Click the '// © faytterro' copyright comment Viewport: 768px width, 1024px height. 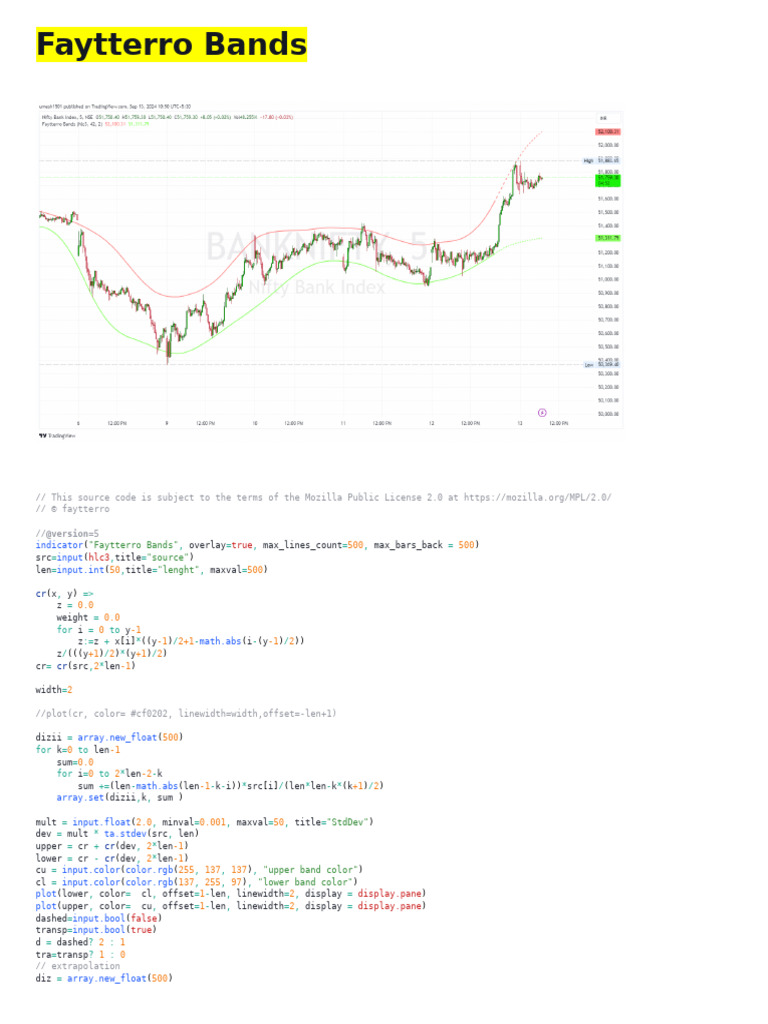[x=76, y=509]
